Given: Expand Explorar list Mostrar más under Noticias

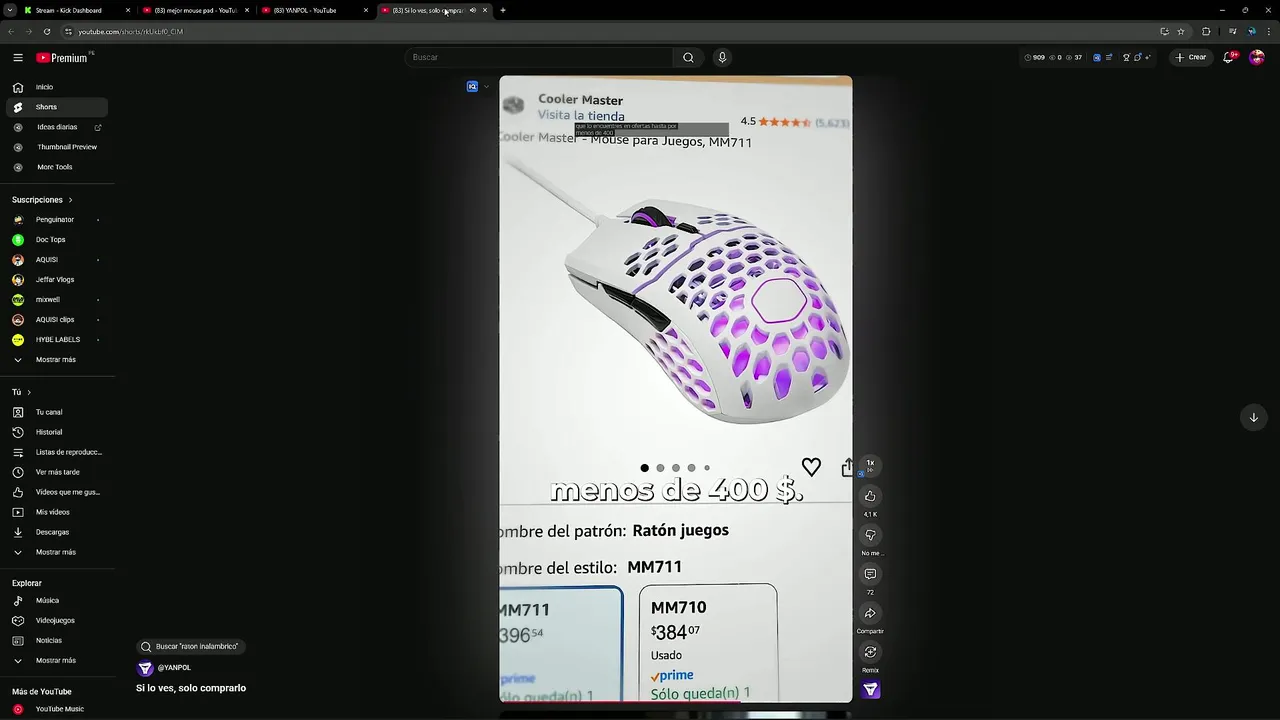Looking at the screenshot, I should pos(57,660).
